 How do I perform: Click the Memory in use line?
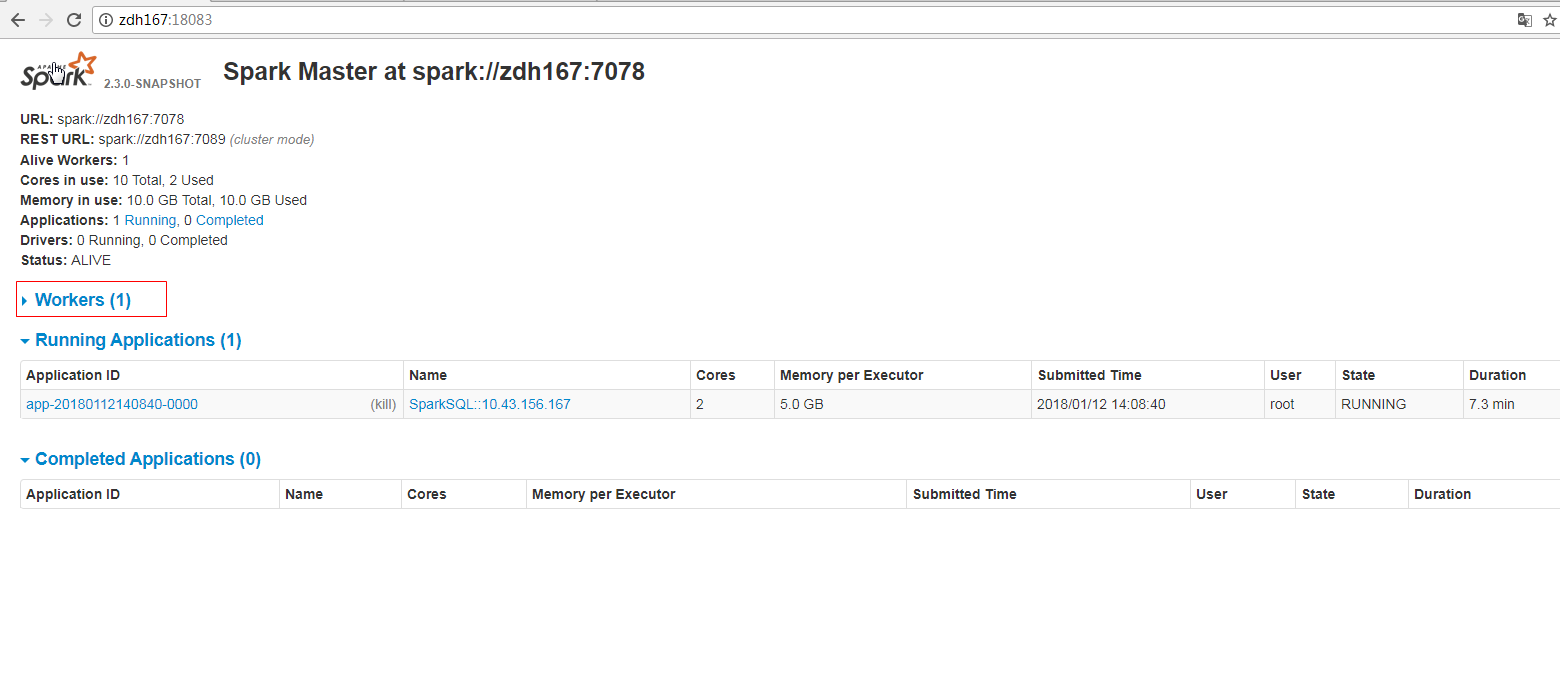click(163, 200)
